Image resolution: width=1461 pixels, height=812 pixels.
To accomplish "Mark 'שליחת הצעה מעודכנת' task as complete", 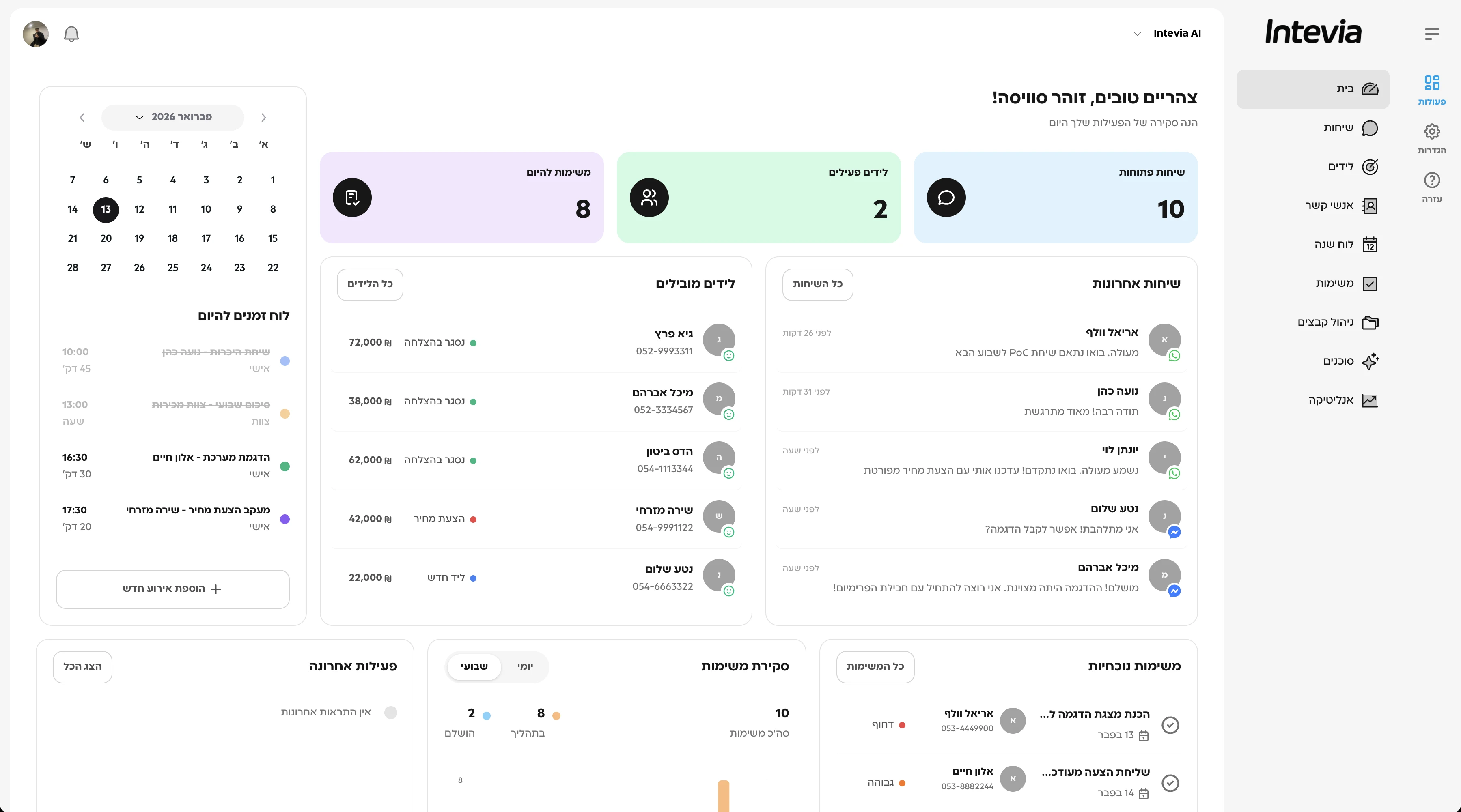I will click(x=1170, y=783).
